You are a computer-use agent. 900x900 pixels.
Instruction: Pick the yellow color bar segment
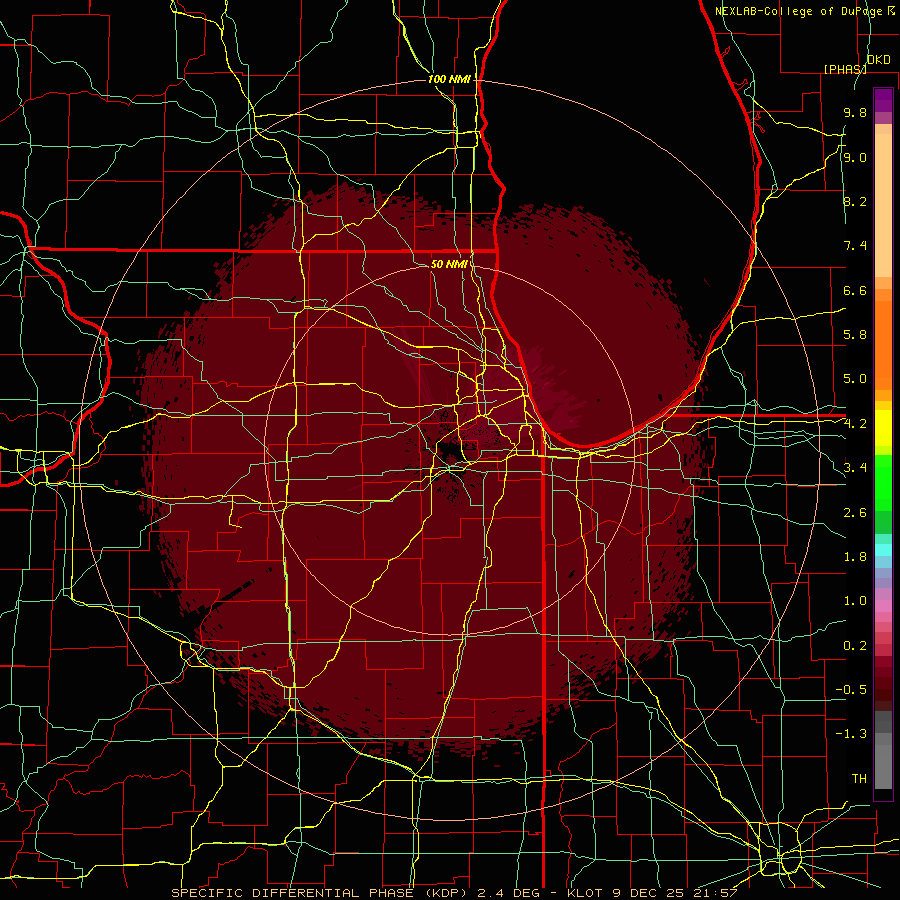pos(883,428)
